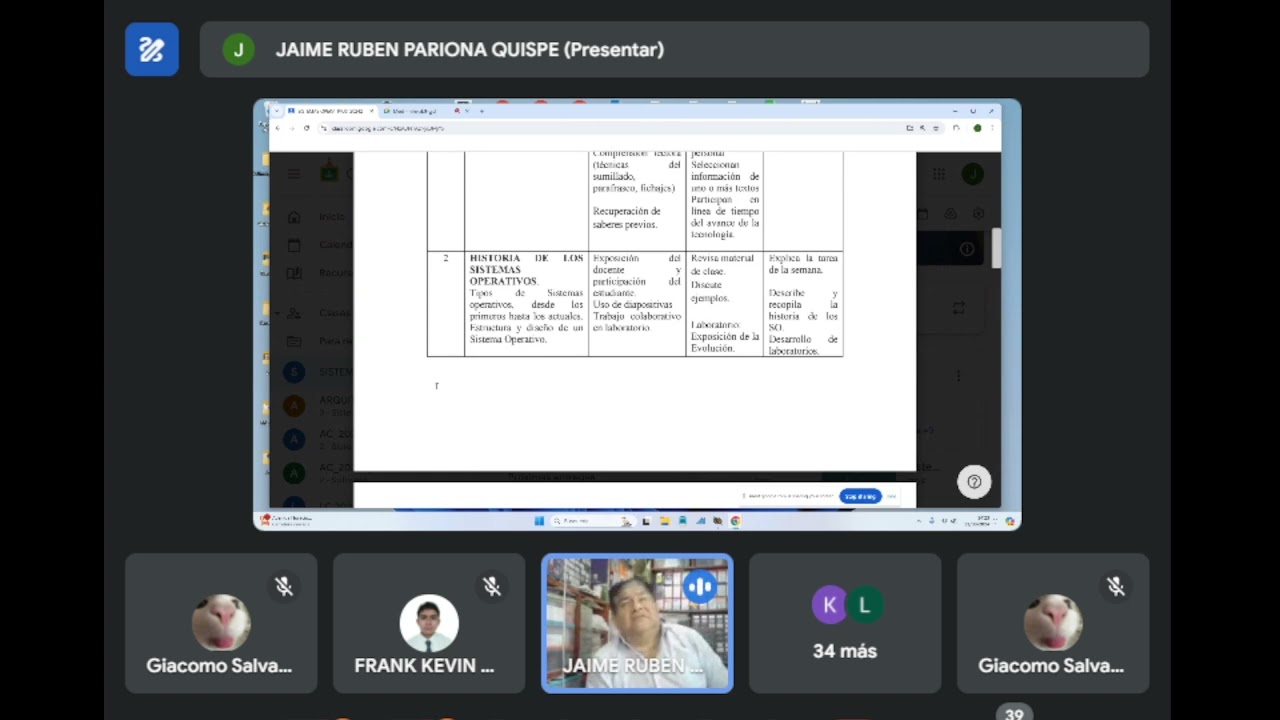Expand the system tray hidden icons chevron
The height and width of the screenshot is (720, 1280).
click(x=920, y=521)
